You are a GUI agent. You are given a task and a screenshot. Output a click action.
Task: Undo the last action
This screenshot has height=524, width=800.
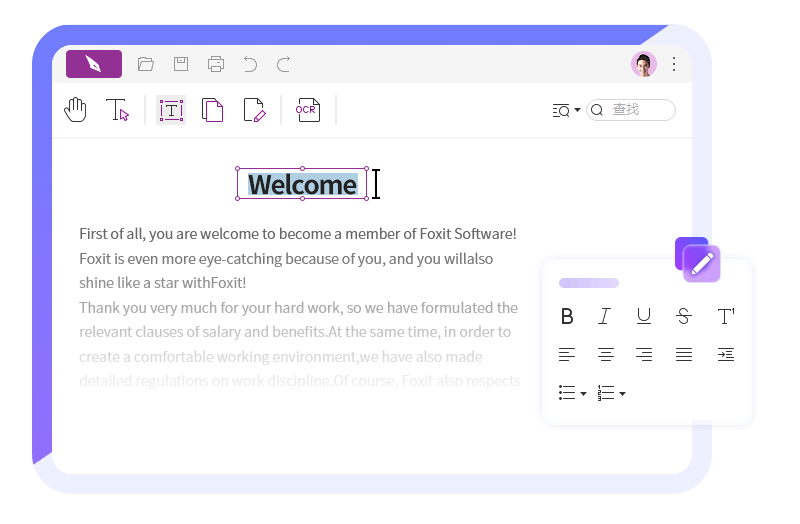pos(250,64)
